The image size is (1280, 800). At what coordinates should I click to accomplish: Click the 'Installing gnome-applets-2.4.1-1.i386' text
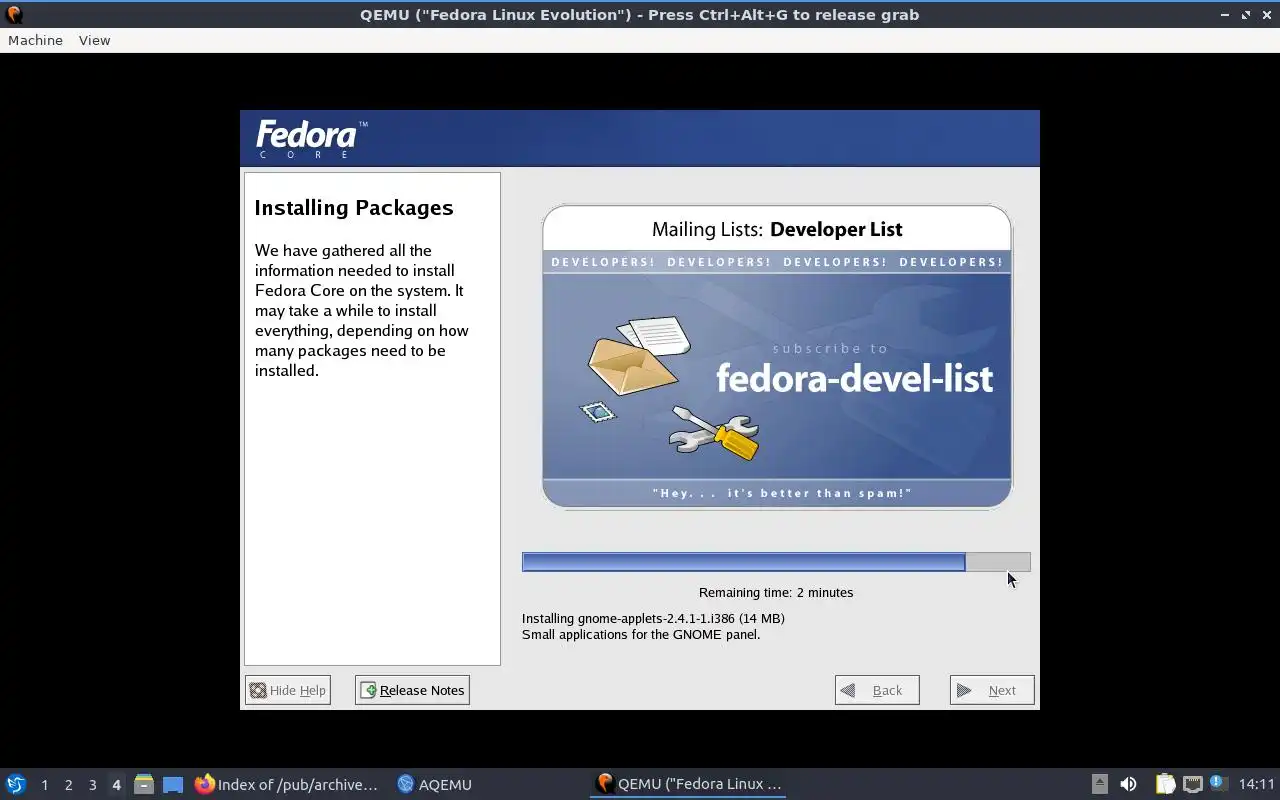click(653, 618)
